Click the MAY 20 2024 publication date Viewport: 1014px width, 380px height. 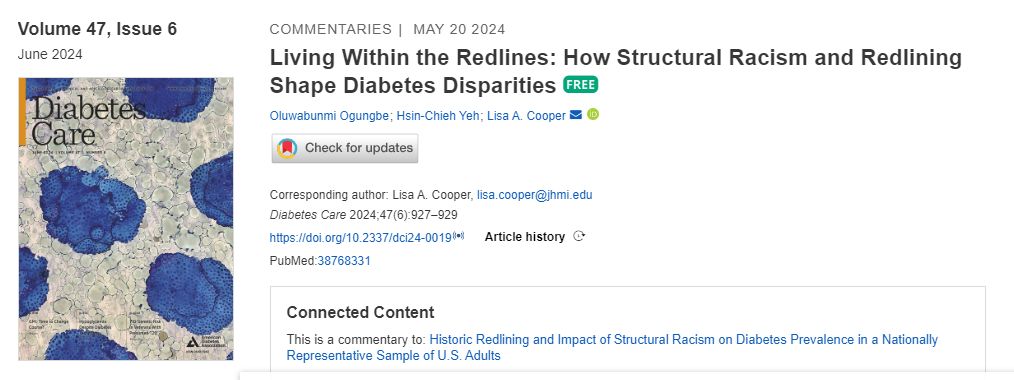(x=459, y=29)
